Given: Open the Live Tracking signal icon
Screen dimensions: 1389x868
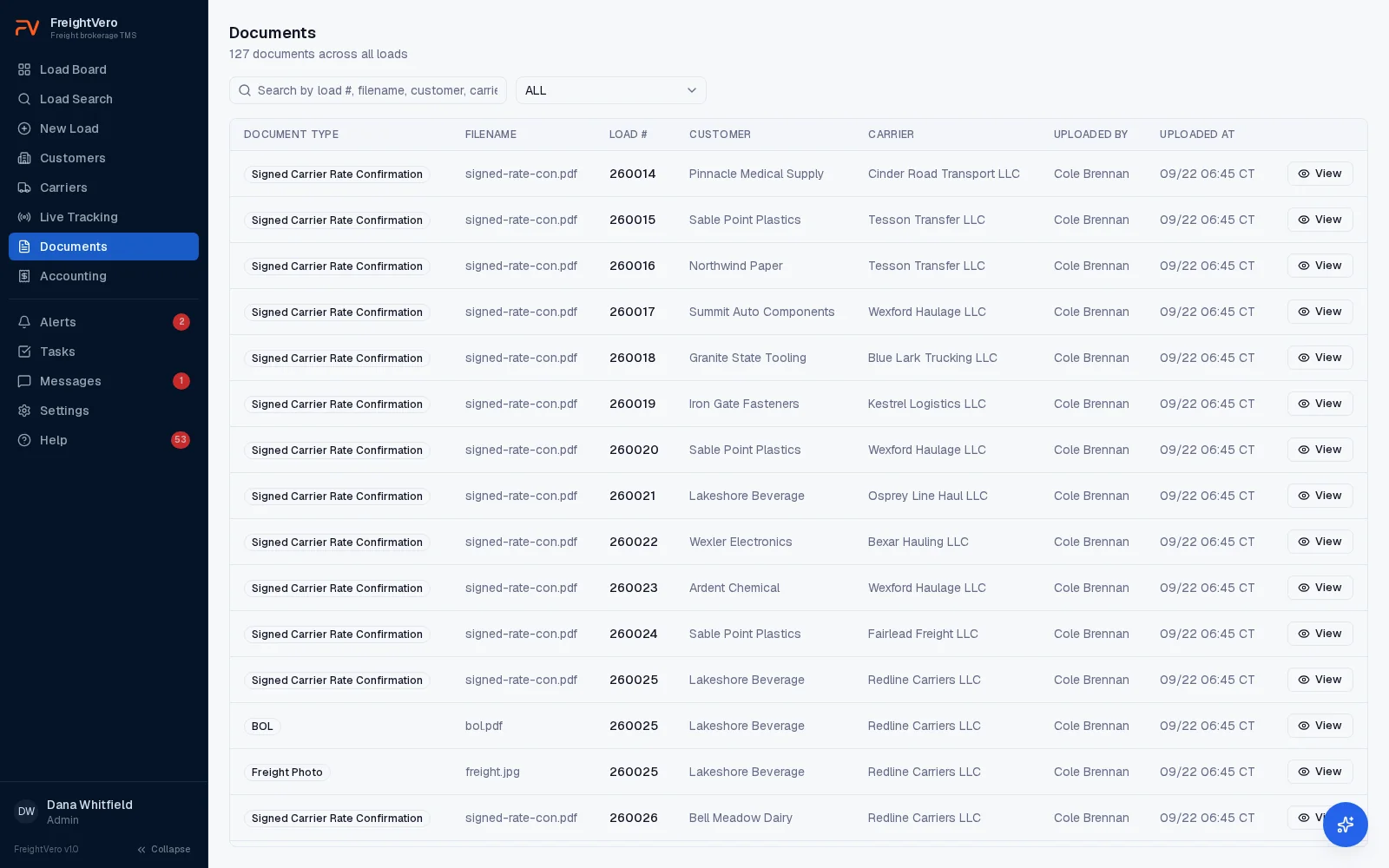Looking at the screenshot, I should click(x=24, y=217).
